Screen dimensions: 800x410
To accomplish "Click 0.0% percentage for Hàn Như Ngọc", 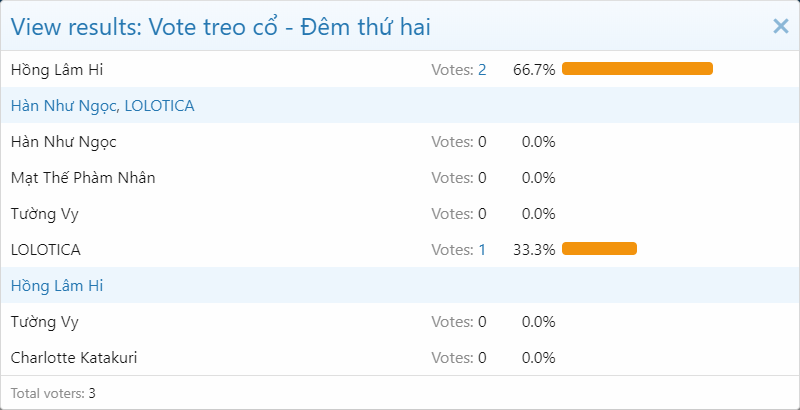I will click(x=538, y=142).
